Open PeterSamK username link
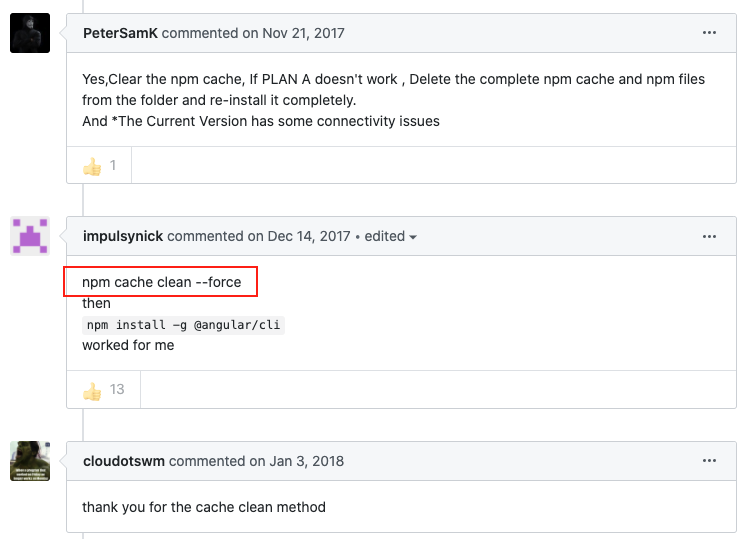The image size is (750, 539). 120,33
